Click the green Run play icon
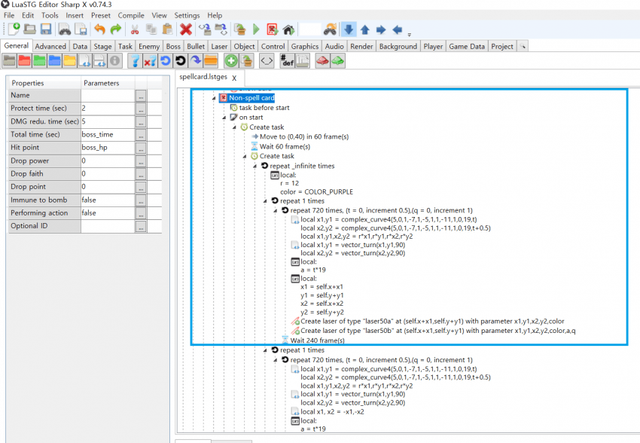The image size is (640, 443). 256,30
